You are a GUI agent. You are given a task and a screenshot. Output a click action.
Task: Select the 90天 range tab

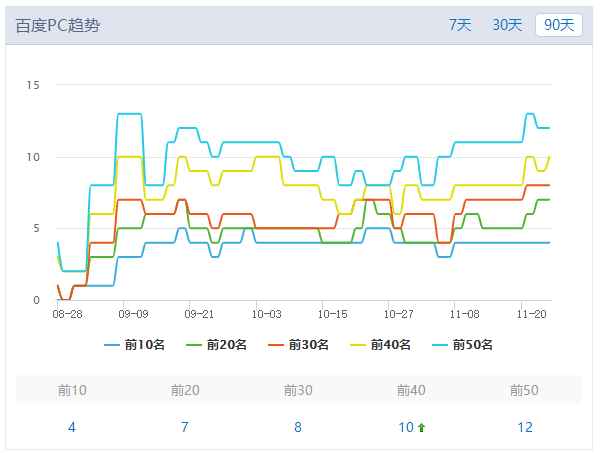(559, 25)
